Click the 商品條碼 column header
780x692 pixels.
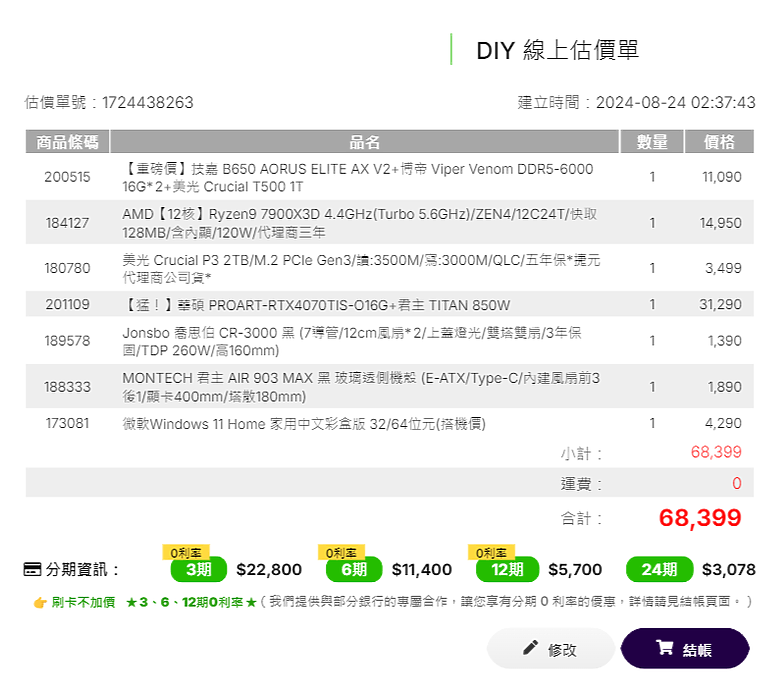pos(67,142)
